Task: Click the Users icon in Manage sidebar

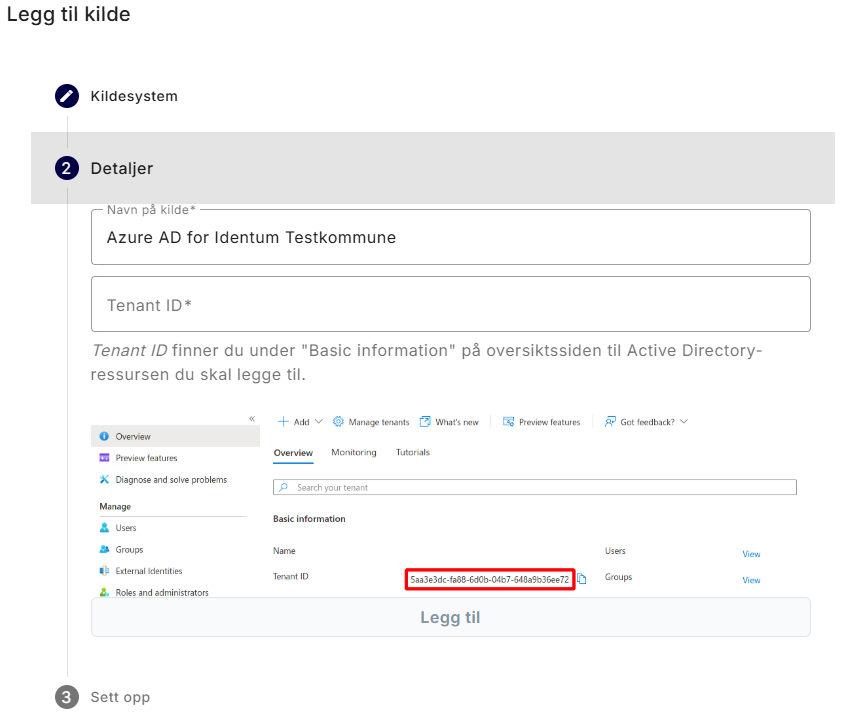Action: (104, 528)
